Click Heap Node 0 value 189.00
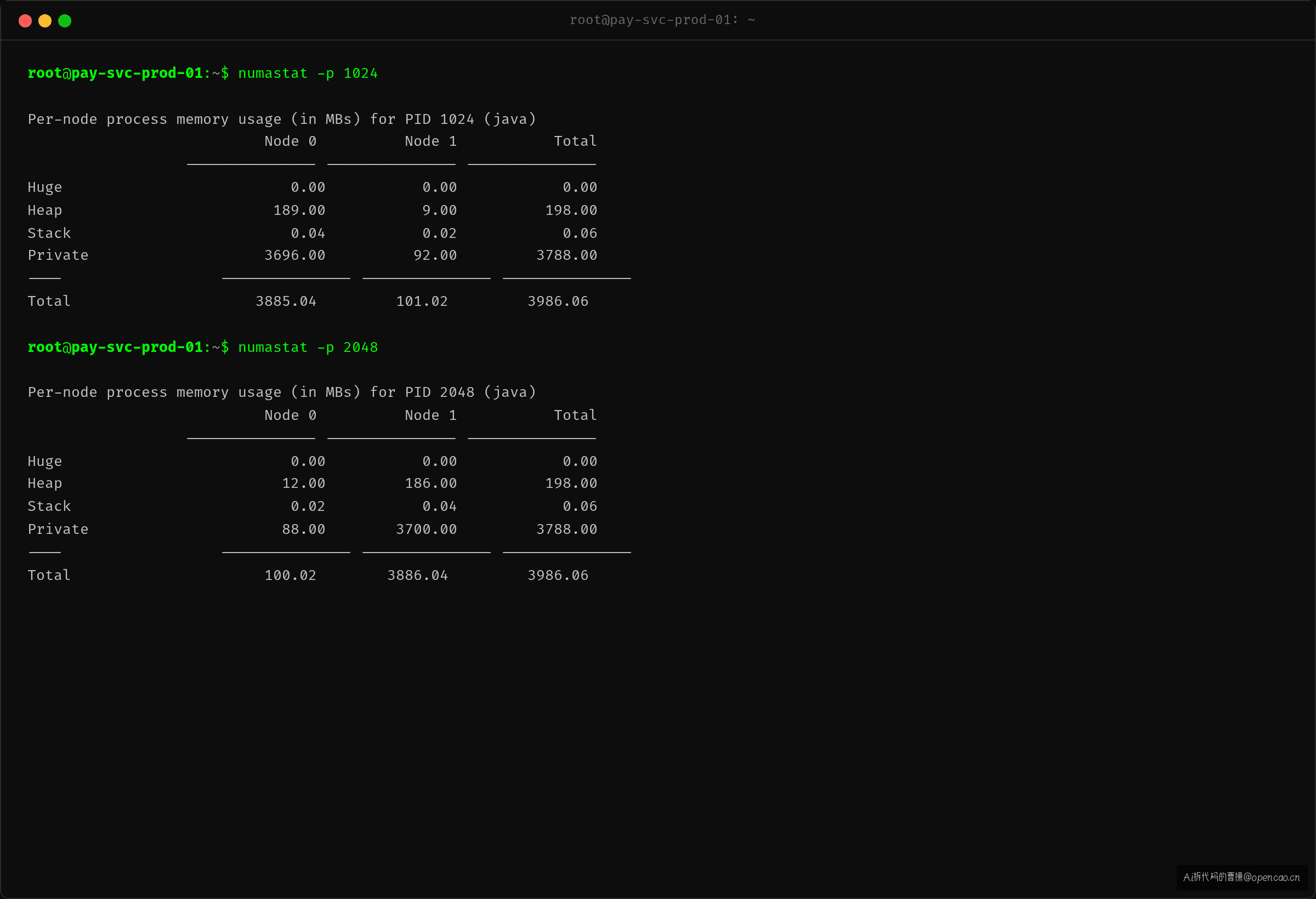Viewport: 1316px width, 899px height. [x=299, y=210]
